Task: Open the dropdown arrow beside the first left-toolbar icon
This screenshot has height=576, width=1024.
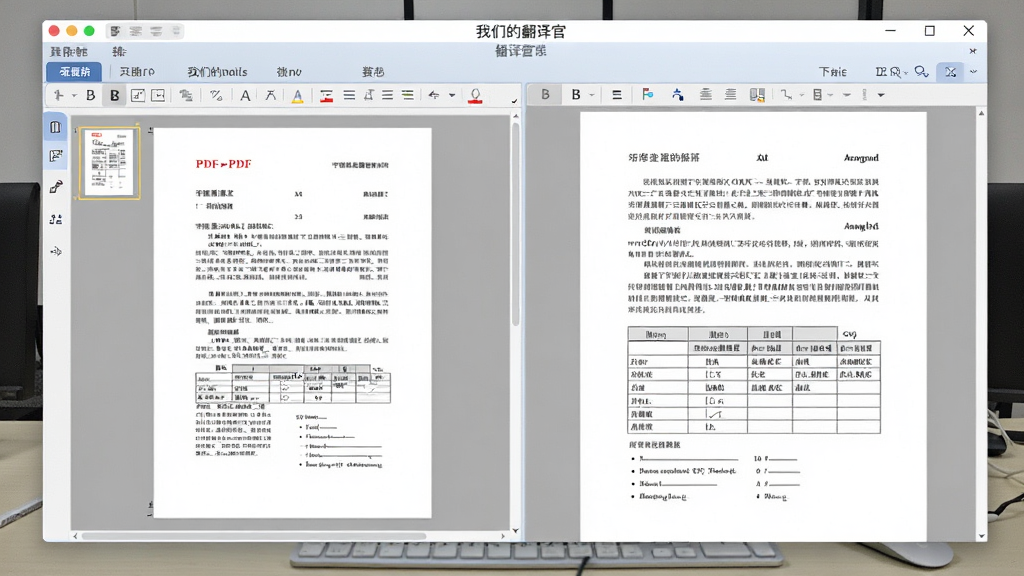Action: tap(74, 96)
